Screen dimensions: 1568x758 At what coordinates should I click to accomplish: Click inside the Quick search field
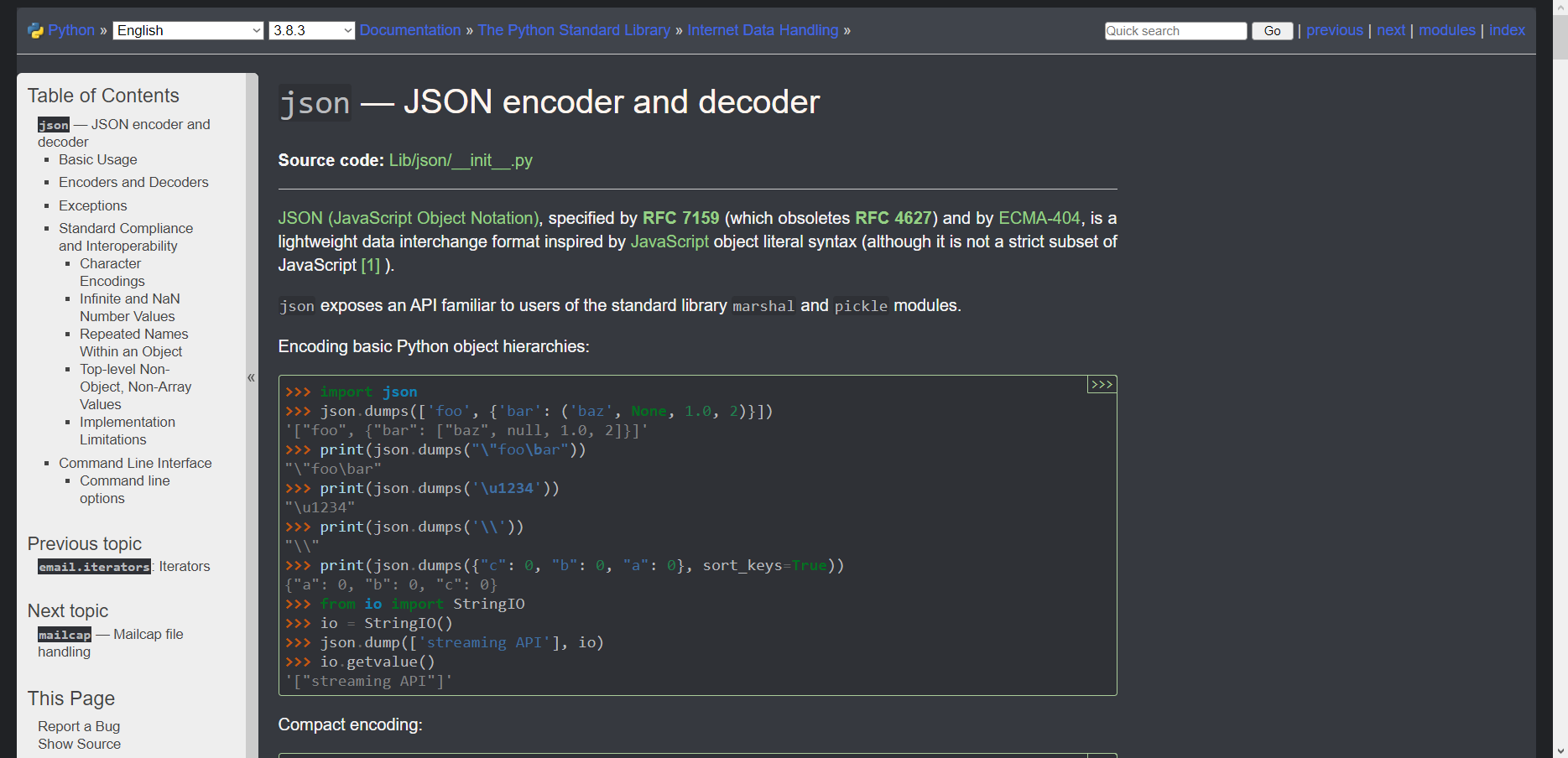1175,30
